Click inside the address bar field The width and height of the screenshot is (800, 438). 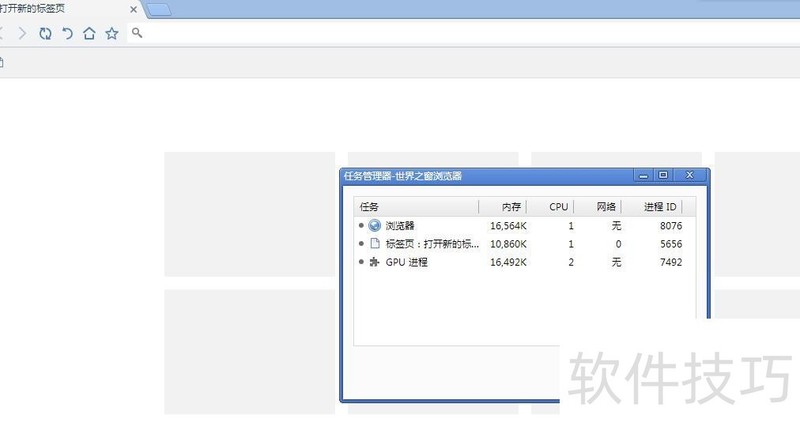pos(450,33)
